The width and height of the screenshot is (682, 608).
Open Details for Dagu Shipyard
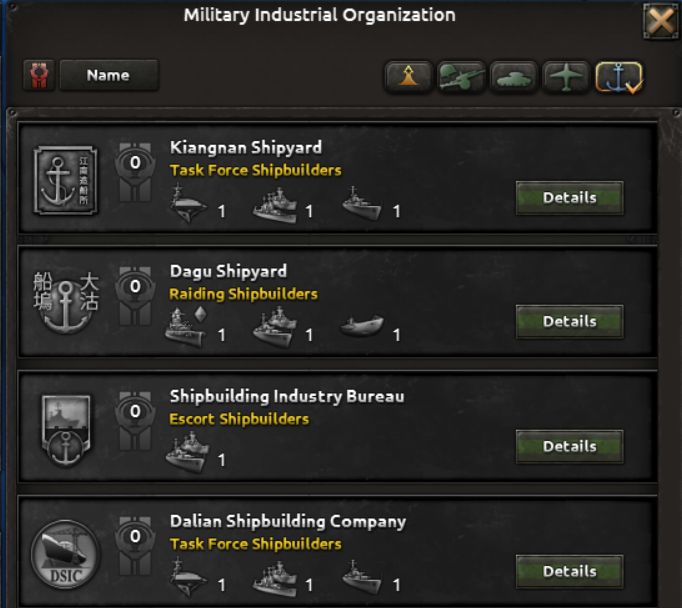tap(569, 322)
